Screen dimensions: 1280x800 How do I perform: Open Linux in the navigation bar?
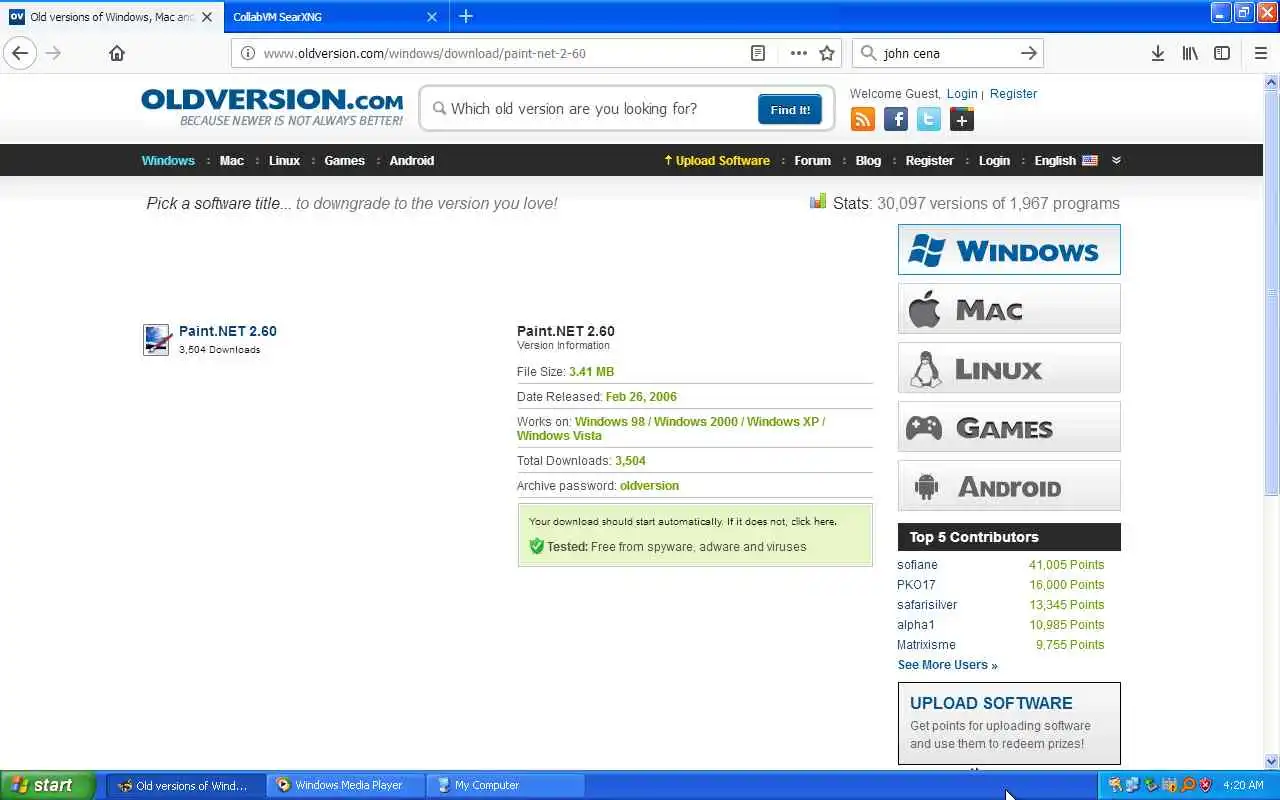tap(284, 161)
